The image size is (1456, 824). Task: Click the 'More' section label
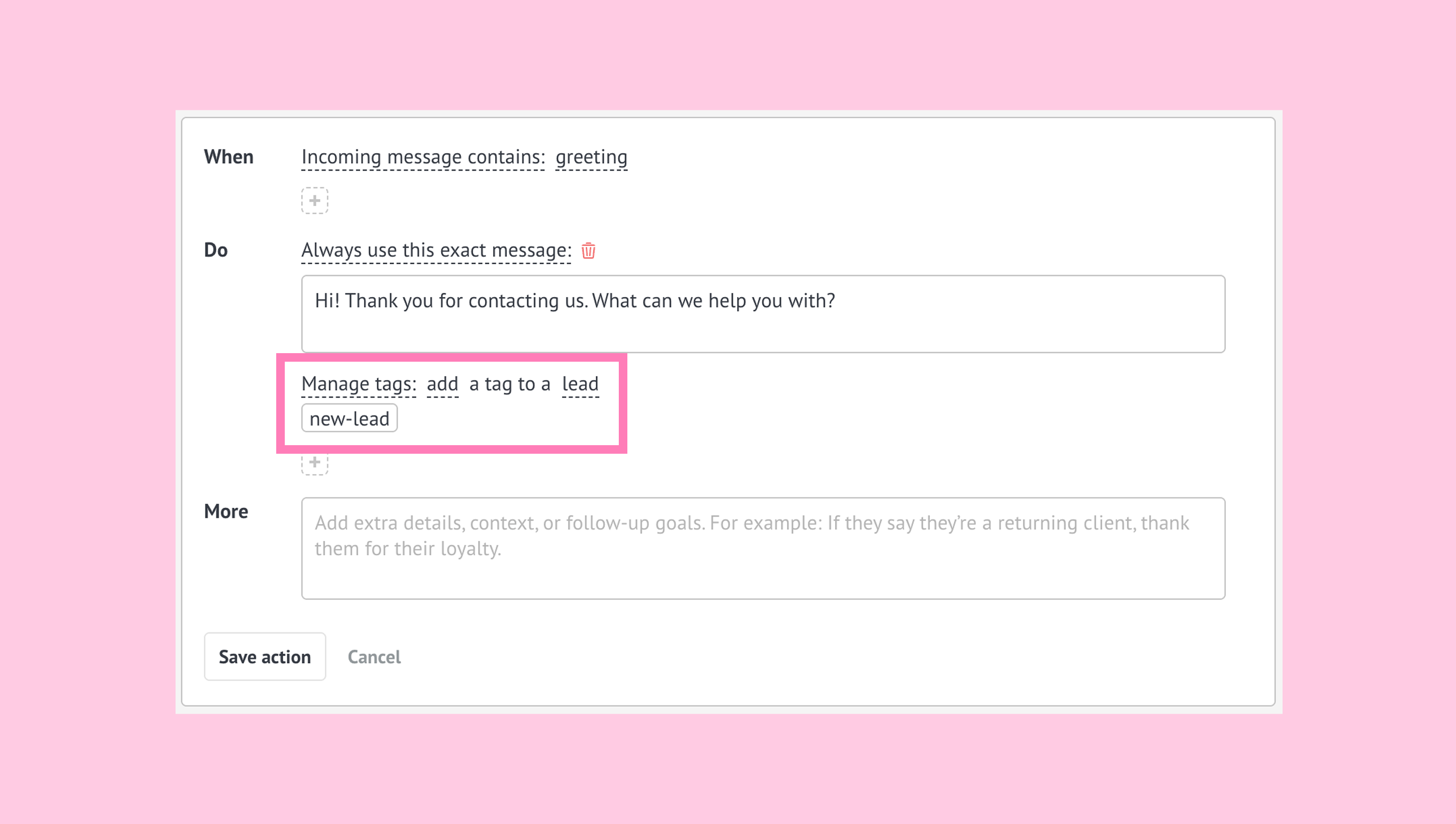226,512
